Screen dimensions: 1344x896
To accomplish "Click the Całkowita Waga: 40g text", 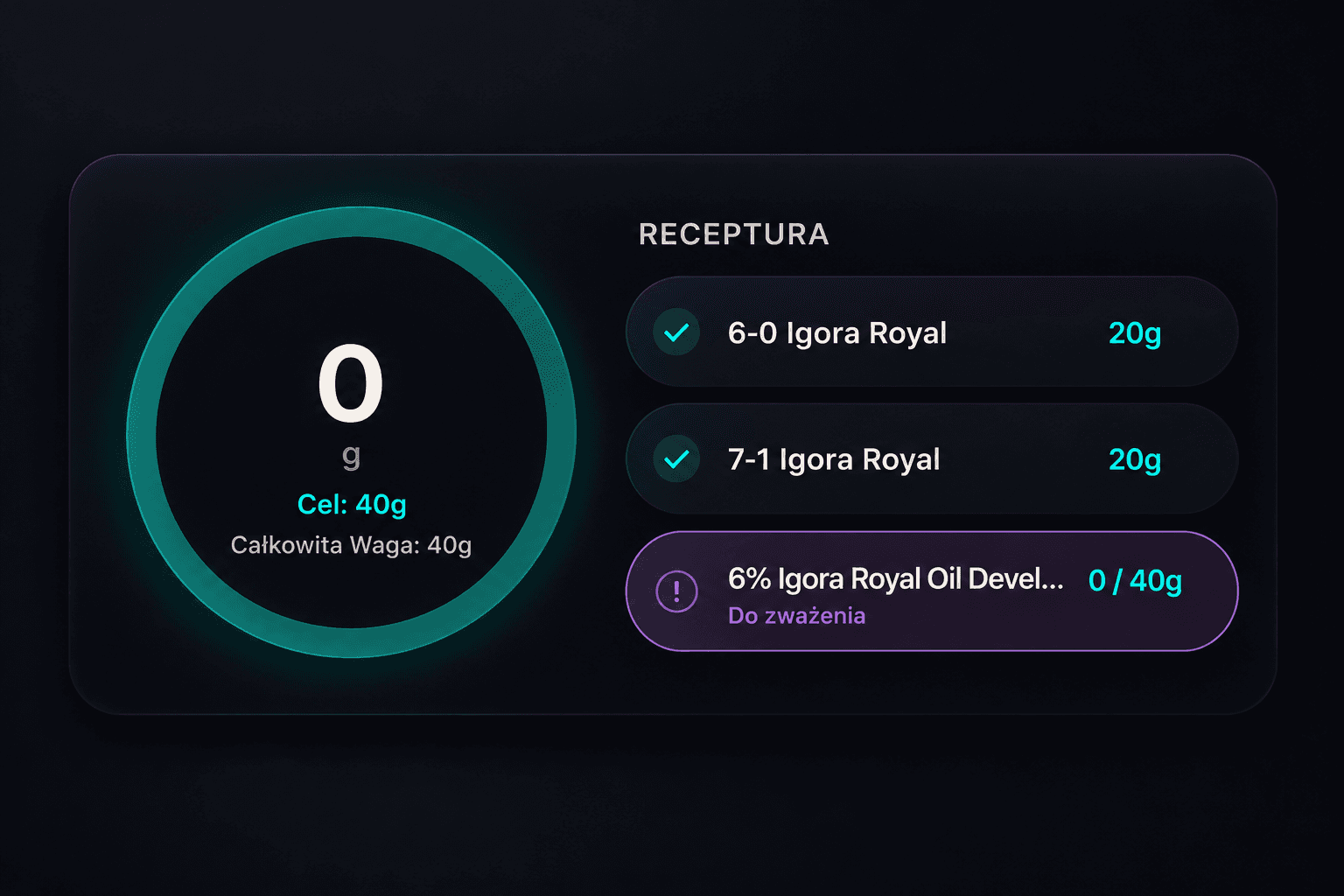I will pyautogui.click(x=351, y=545).
